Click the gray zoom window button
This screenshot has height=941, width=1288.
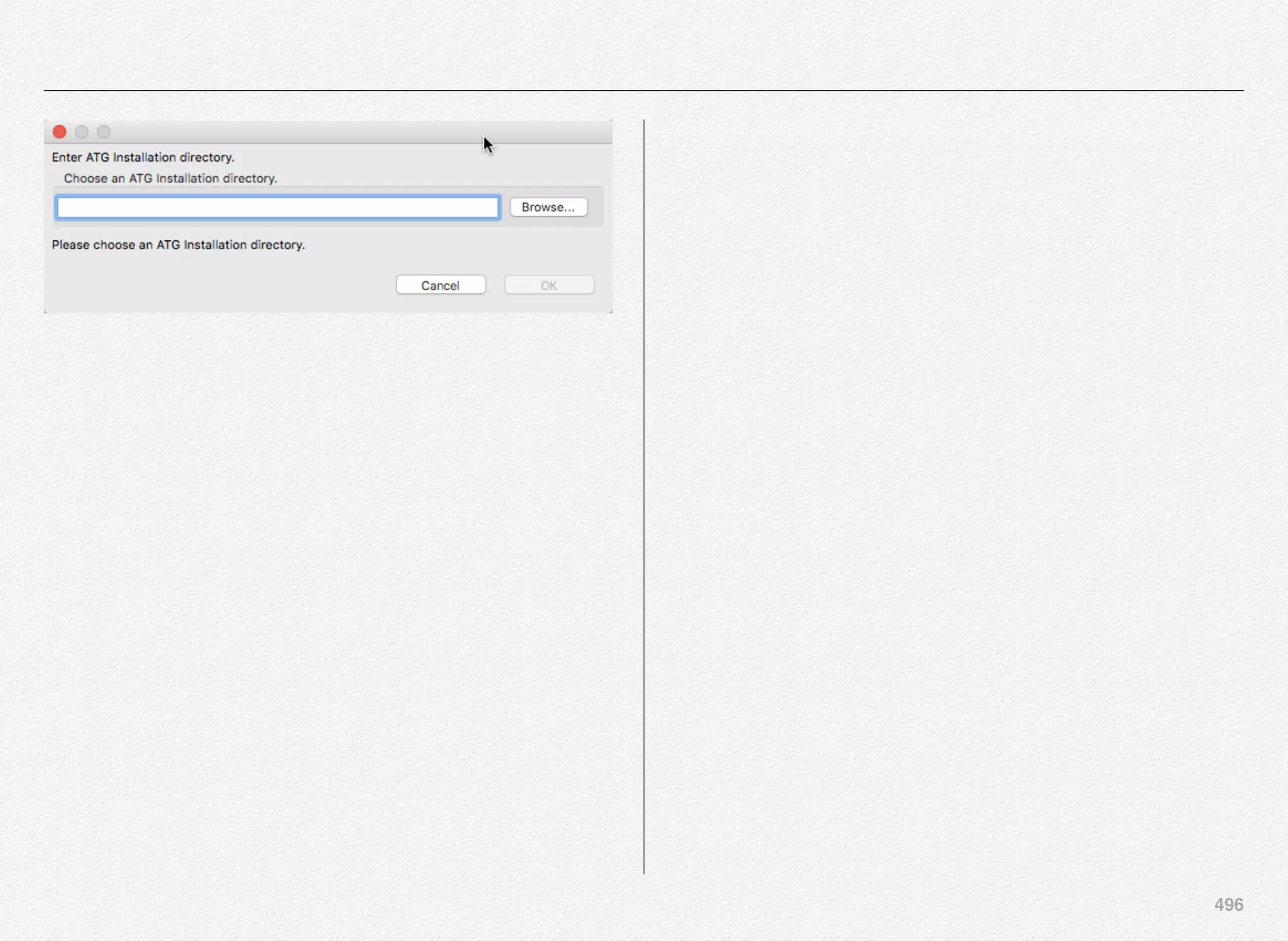[104, 131]
